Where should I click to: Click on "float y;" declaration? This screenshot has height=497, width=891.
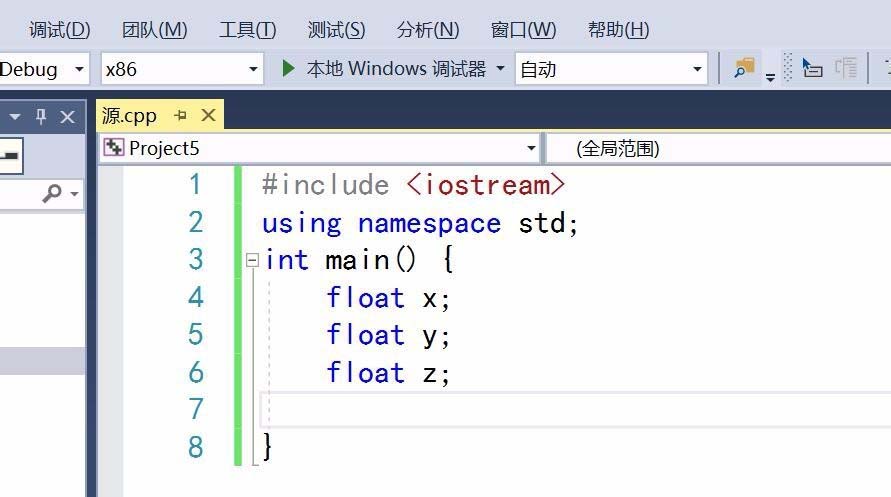388,335
